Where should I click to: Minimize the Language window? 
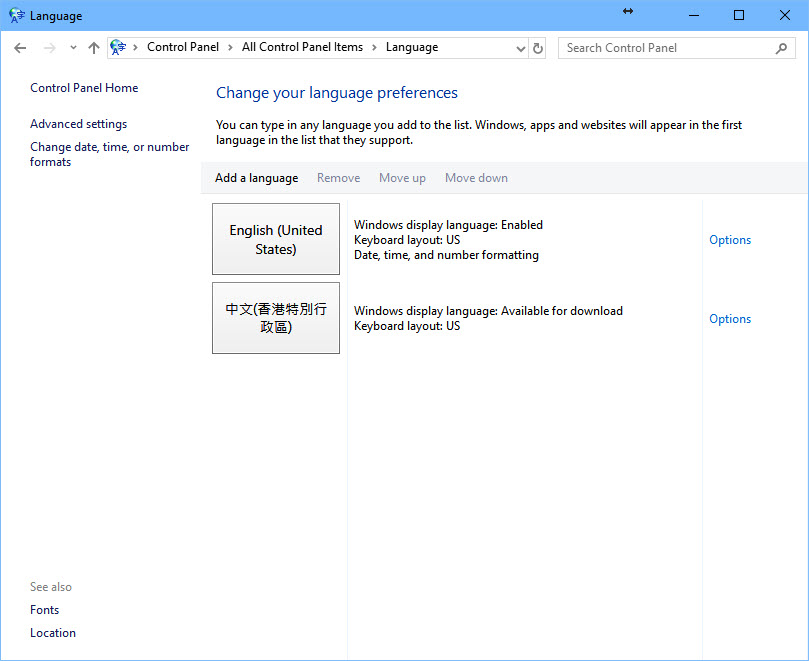[x=694, y=15]
